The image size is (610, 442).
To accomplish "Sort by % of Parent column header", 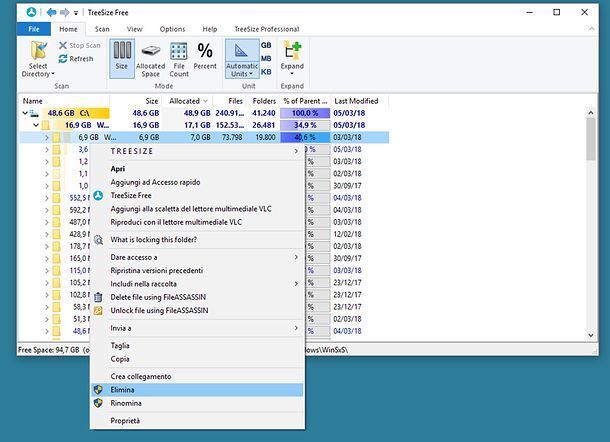I will point(305,101).
